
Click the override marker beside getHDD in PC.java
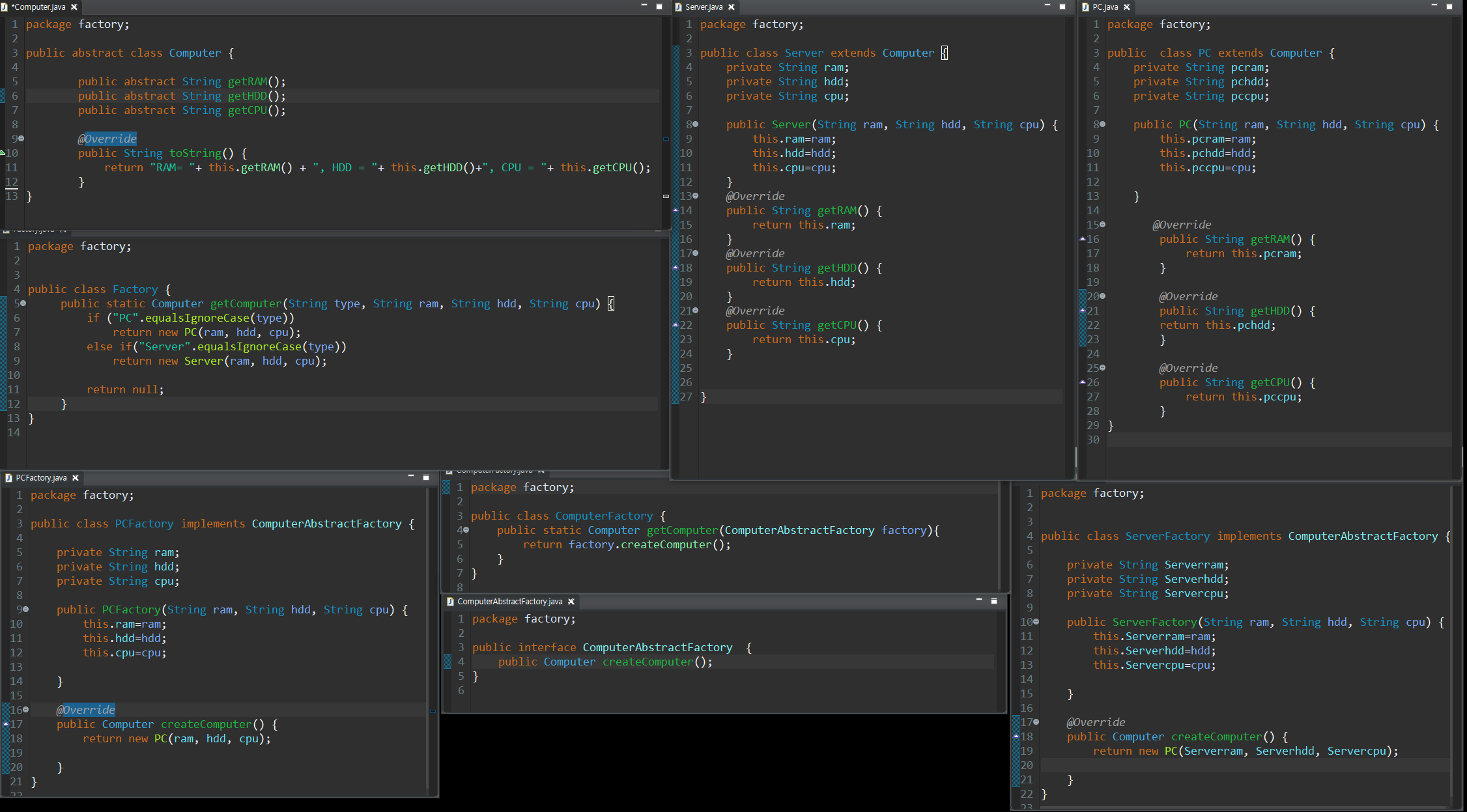pyautogui.click(x=1083, y=311)
